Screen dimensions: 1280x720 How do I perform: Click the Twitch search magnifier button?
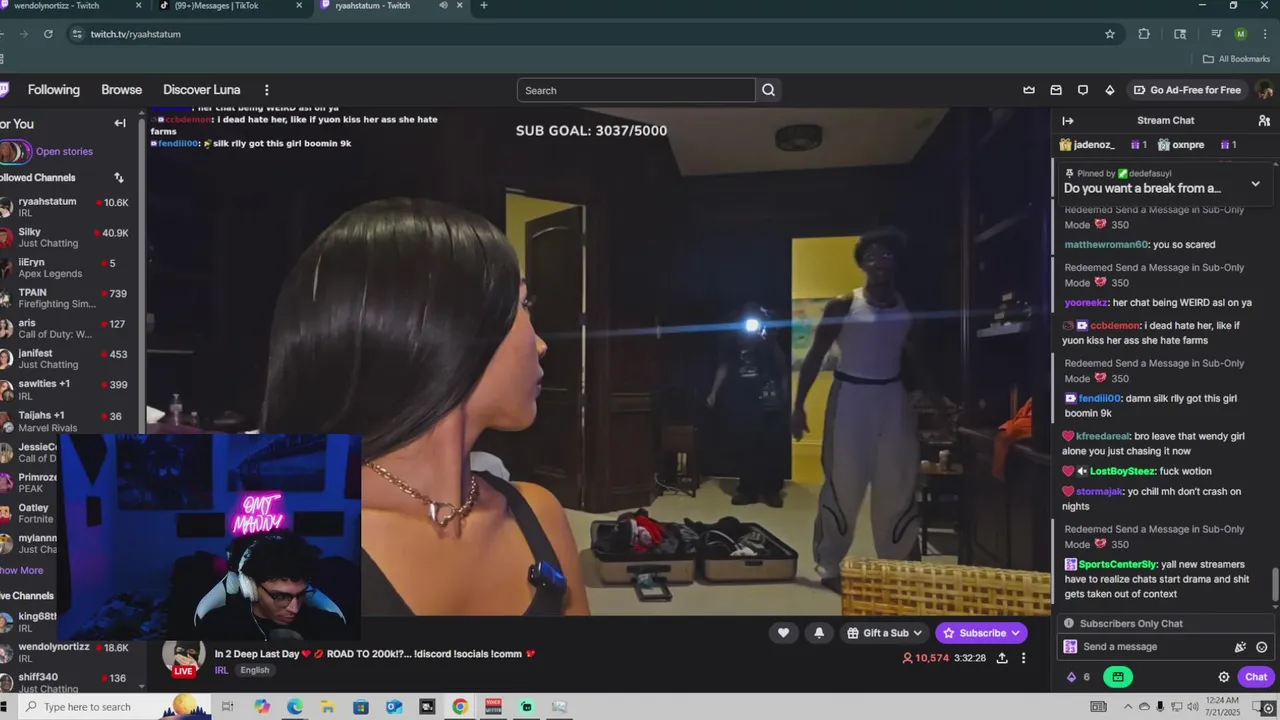pyautogui.click(x=768, y=90)
